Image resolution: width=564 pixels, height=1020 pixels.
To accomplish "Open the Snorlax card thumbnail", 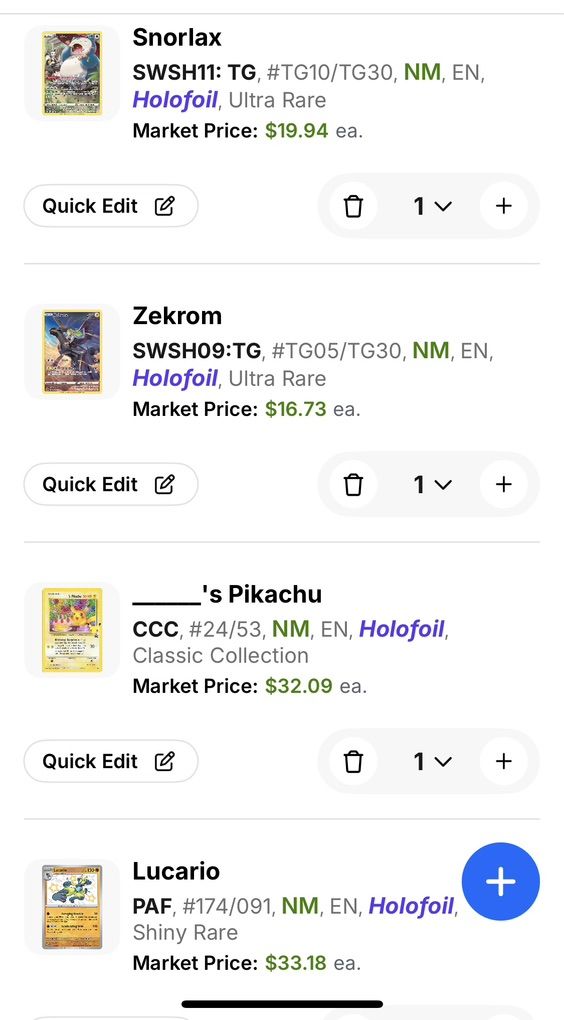I will (x=72, y=73).
